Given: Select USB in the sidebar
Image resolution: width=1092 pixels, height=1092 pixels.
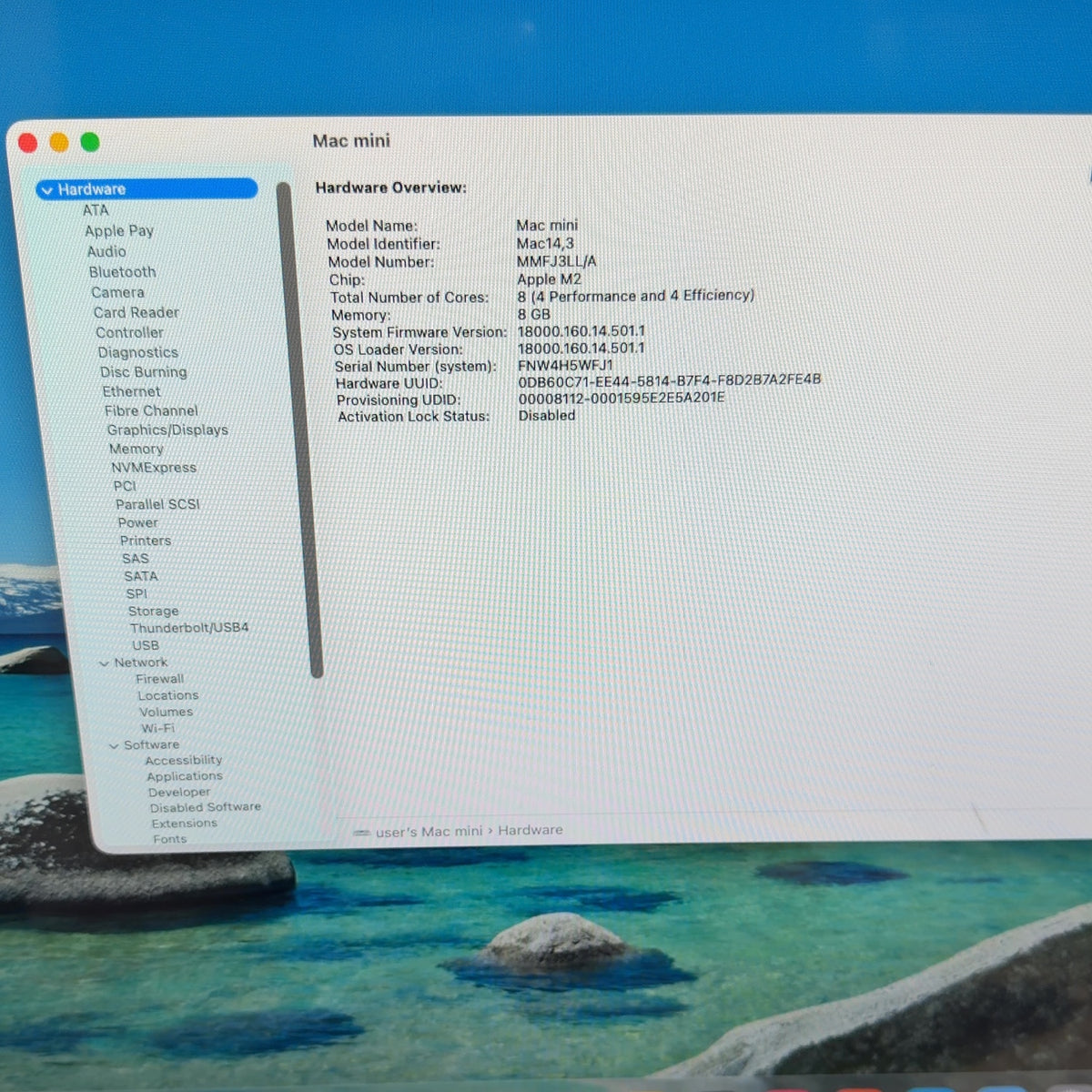Looking at the screenshot, I should [145, 645].
